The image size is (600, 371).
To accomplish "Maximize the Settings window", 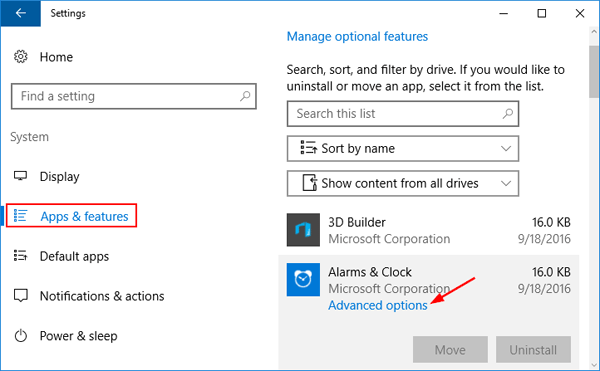I will (541, 13).
